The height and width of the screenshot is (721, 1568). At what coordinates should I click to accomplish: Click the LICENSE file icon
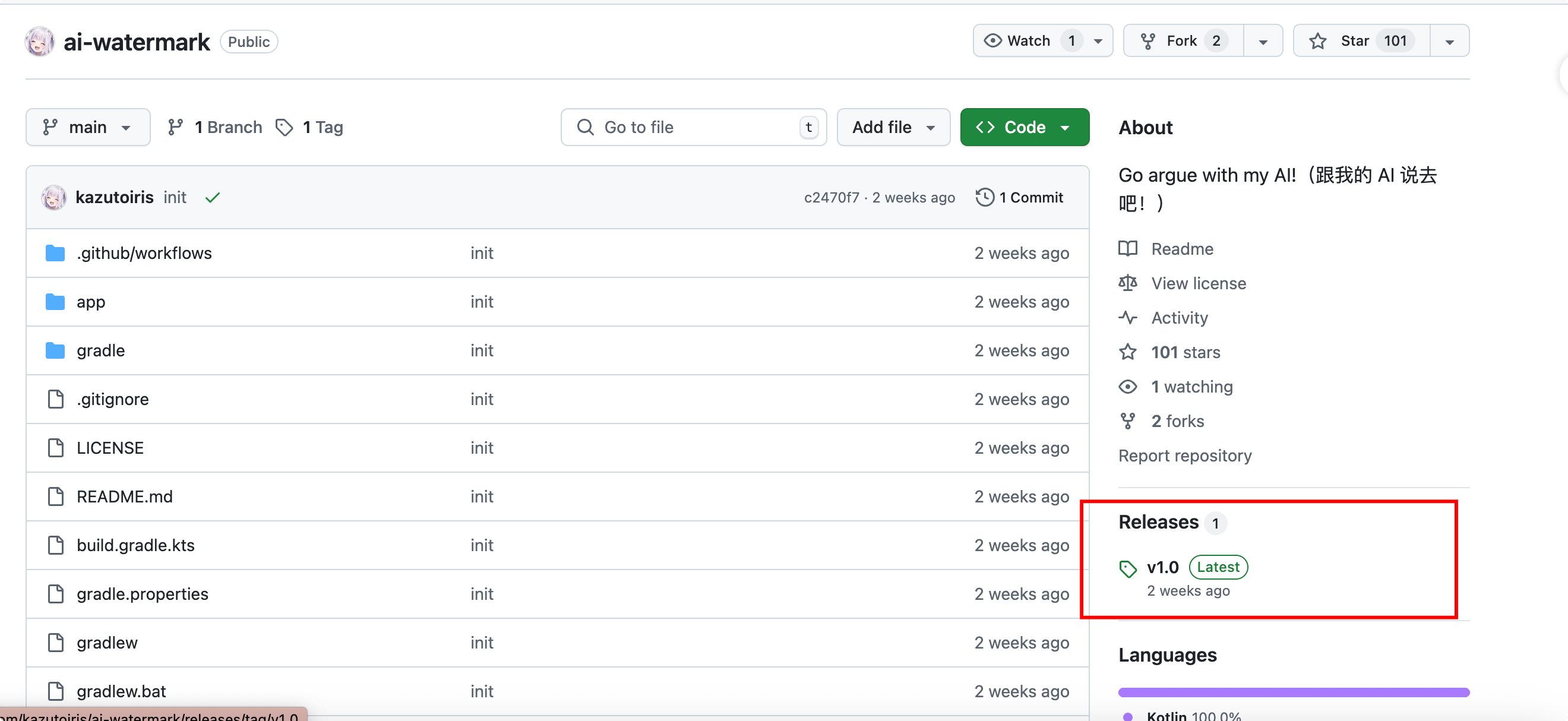point(55,448)
